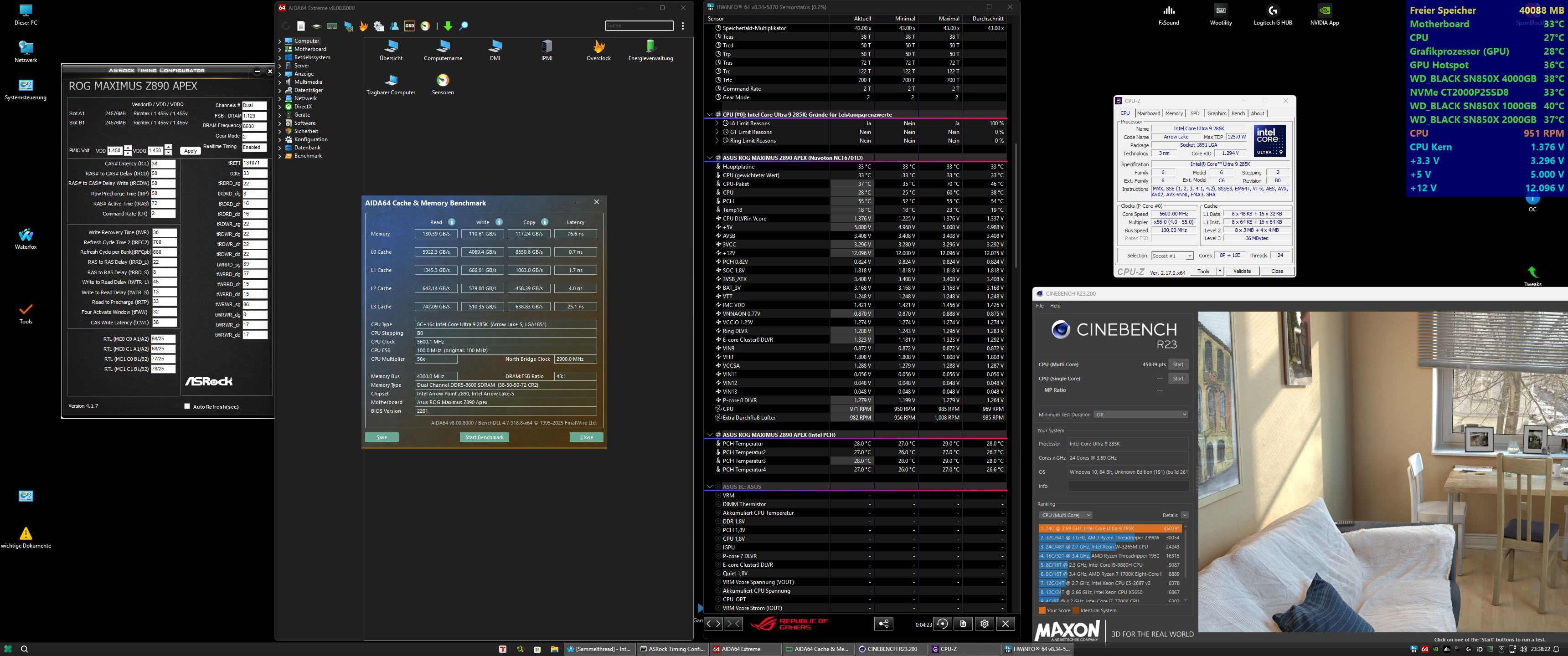Enable Auto Refresh(sec) checkbox
This screenshot has height=656, width=1568.
point(187,406)
